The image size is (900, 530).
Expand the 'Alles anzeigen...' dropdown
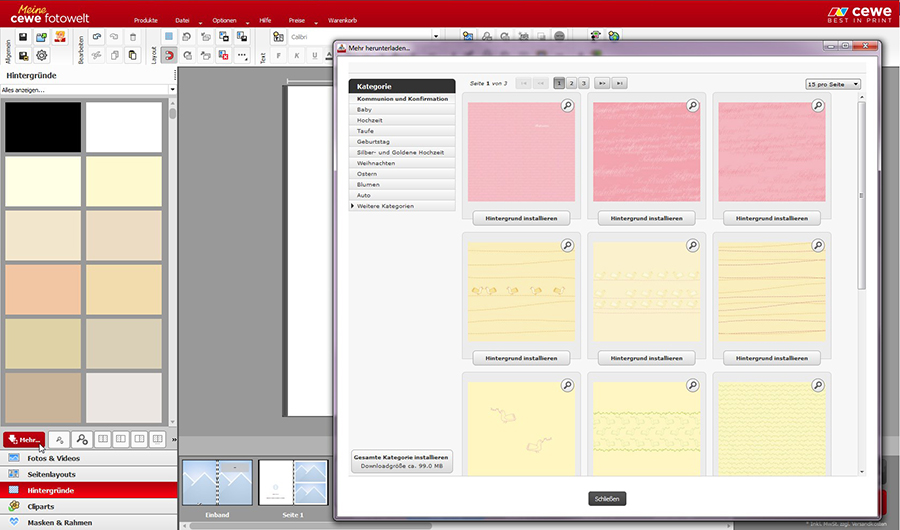tap(88, 89)
